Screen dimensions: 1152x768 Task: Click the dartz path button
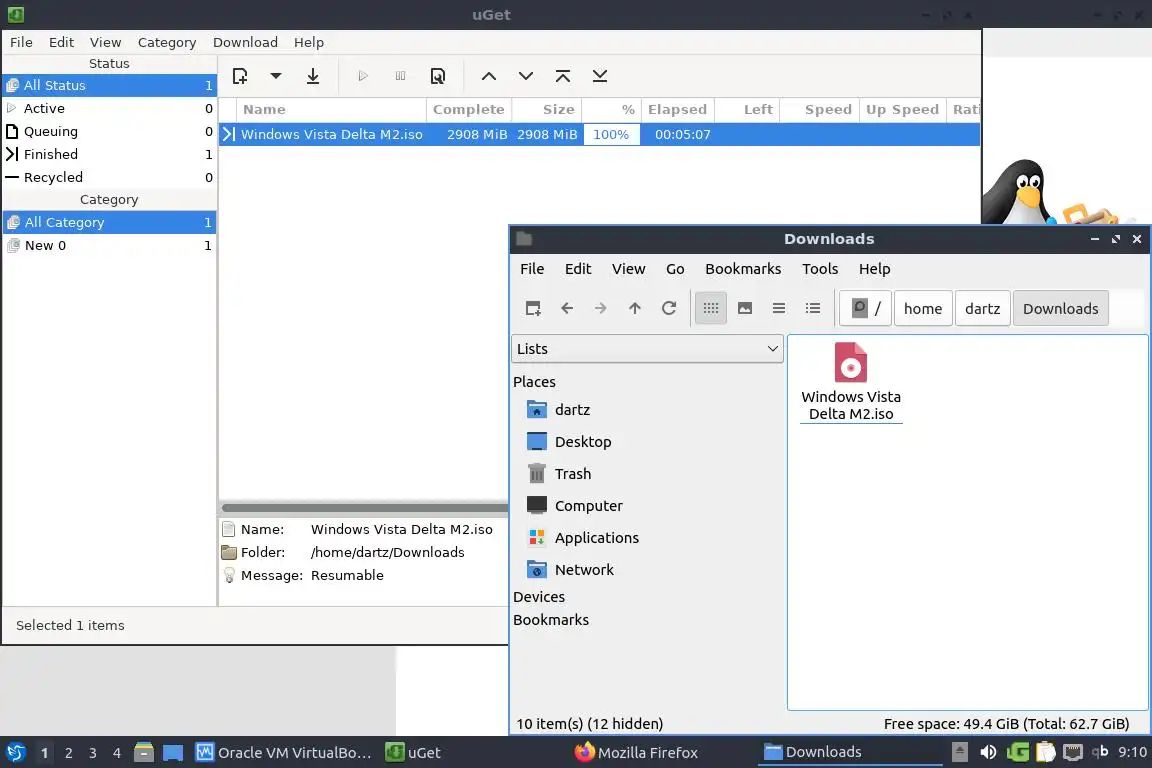coord(982,309)
